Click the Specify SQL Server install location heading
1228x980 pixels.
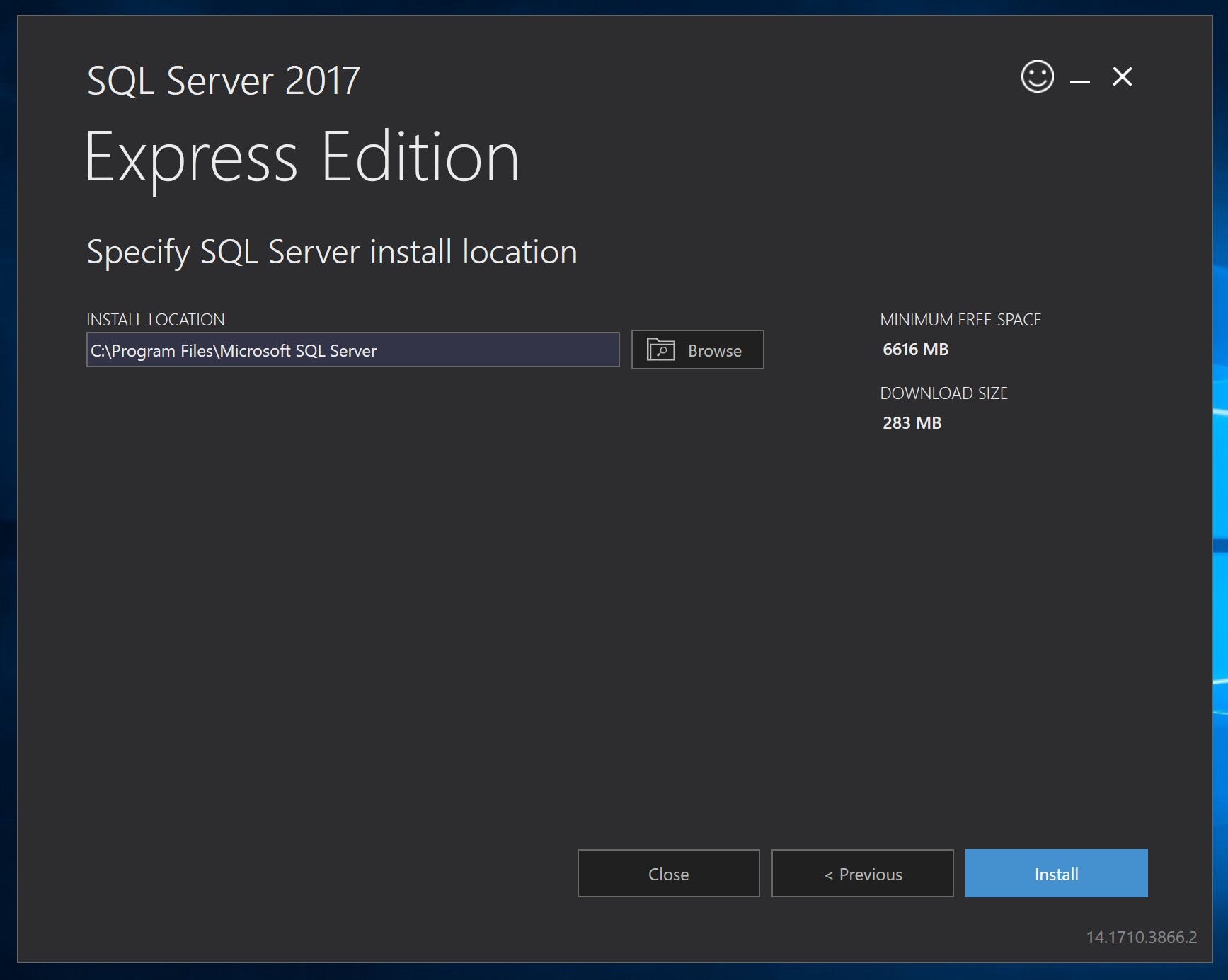(x=331, y=252)
